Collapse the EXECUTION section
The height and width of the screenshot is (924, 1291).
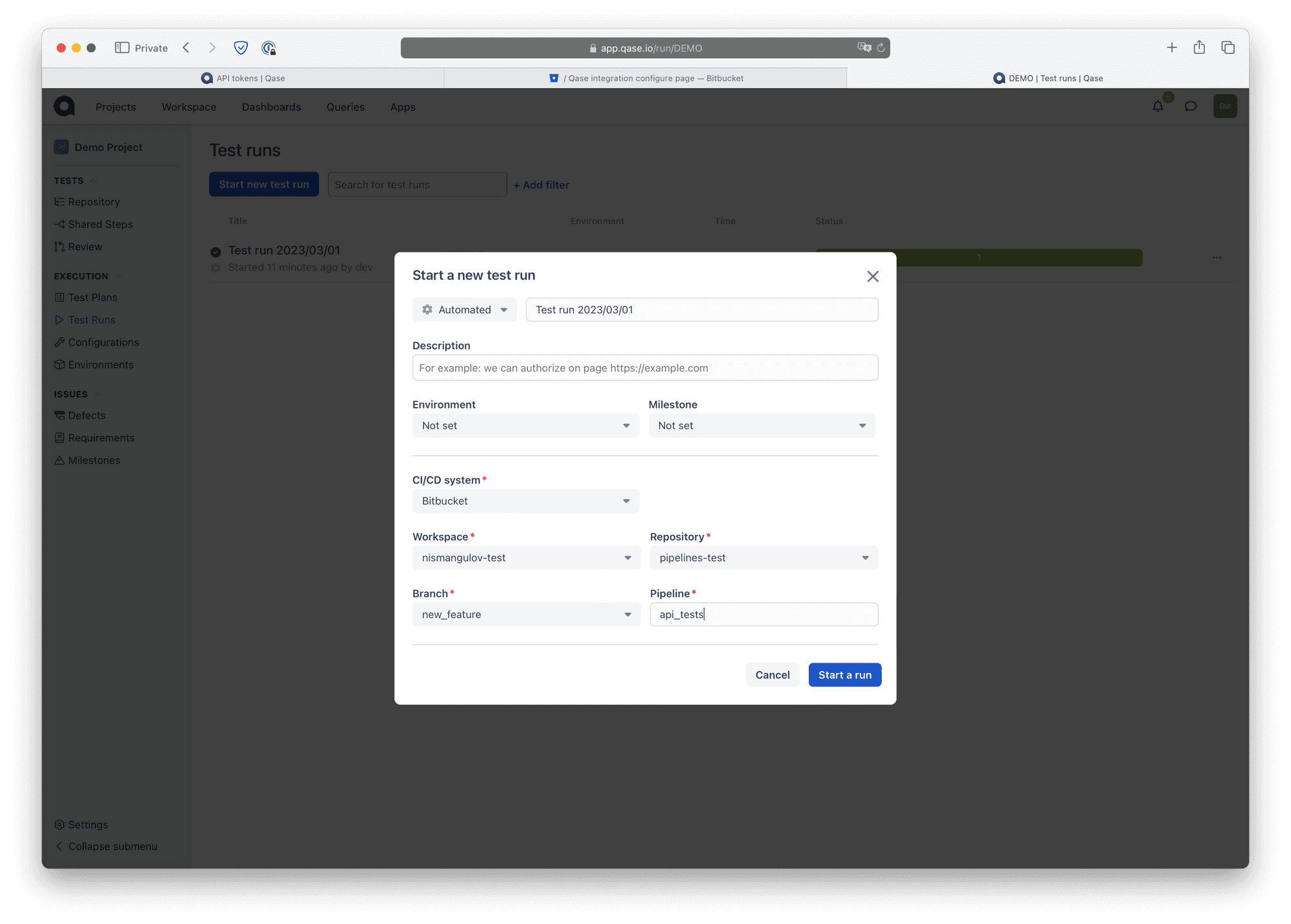(88, 276)
